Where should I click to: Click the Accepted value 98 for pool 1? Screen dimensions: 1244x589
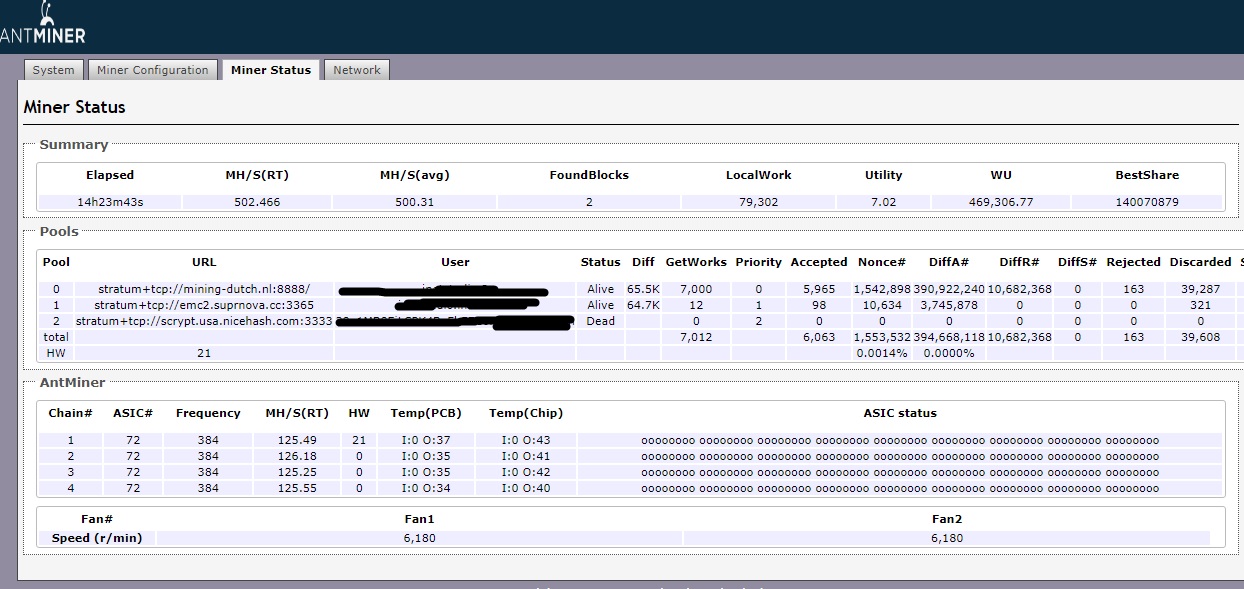tap(819, 305)
